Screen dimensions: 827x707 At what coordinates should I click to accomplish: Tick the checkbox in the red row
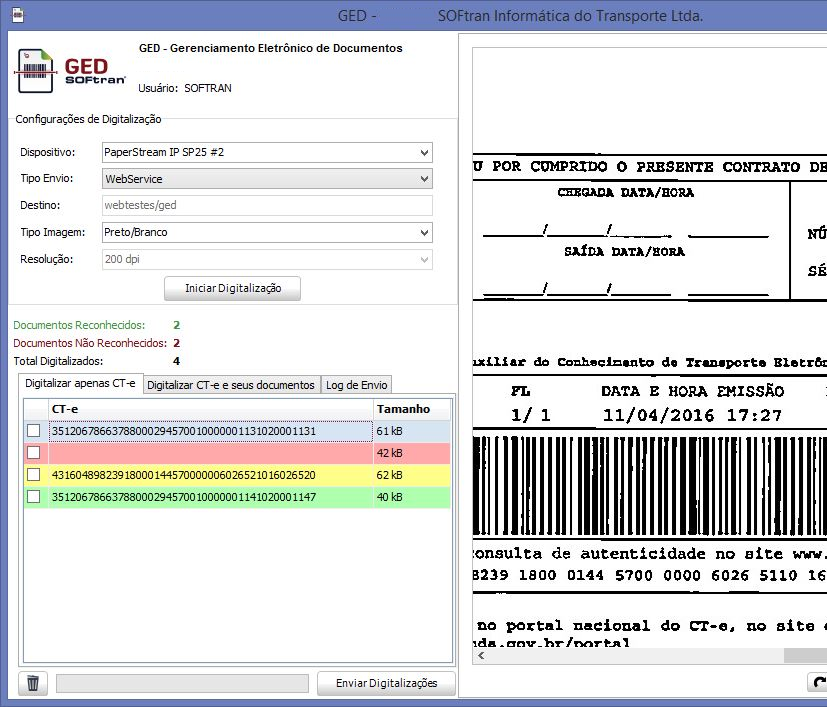(34, 453)
